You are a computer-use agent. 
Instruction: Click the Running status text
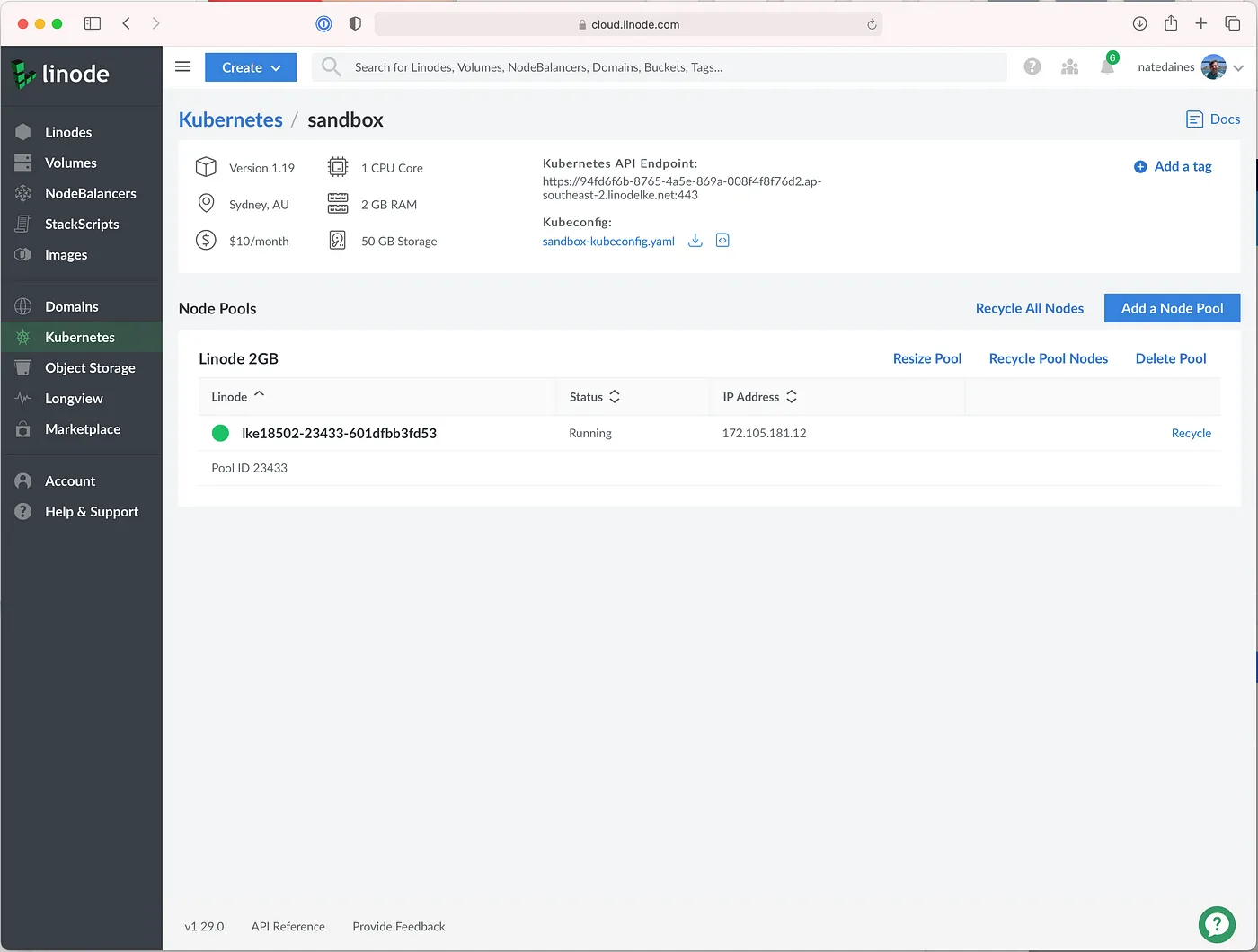tap(589, 433)
